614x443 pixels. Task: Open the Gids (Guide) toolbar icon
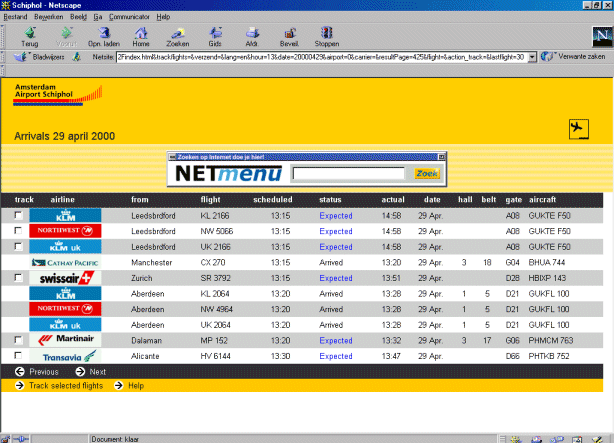click(215, 33)
